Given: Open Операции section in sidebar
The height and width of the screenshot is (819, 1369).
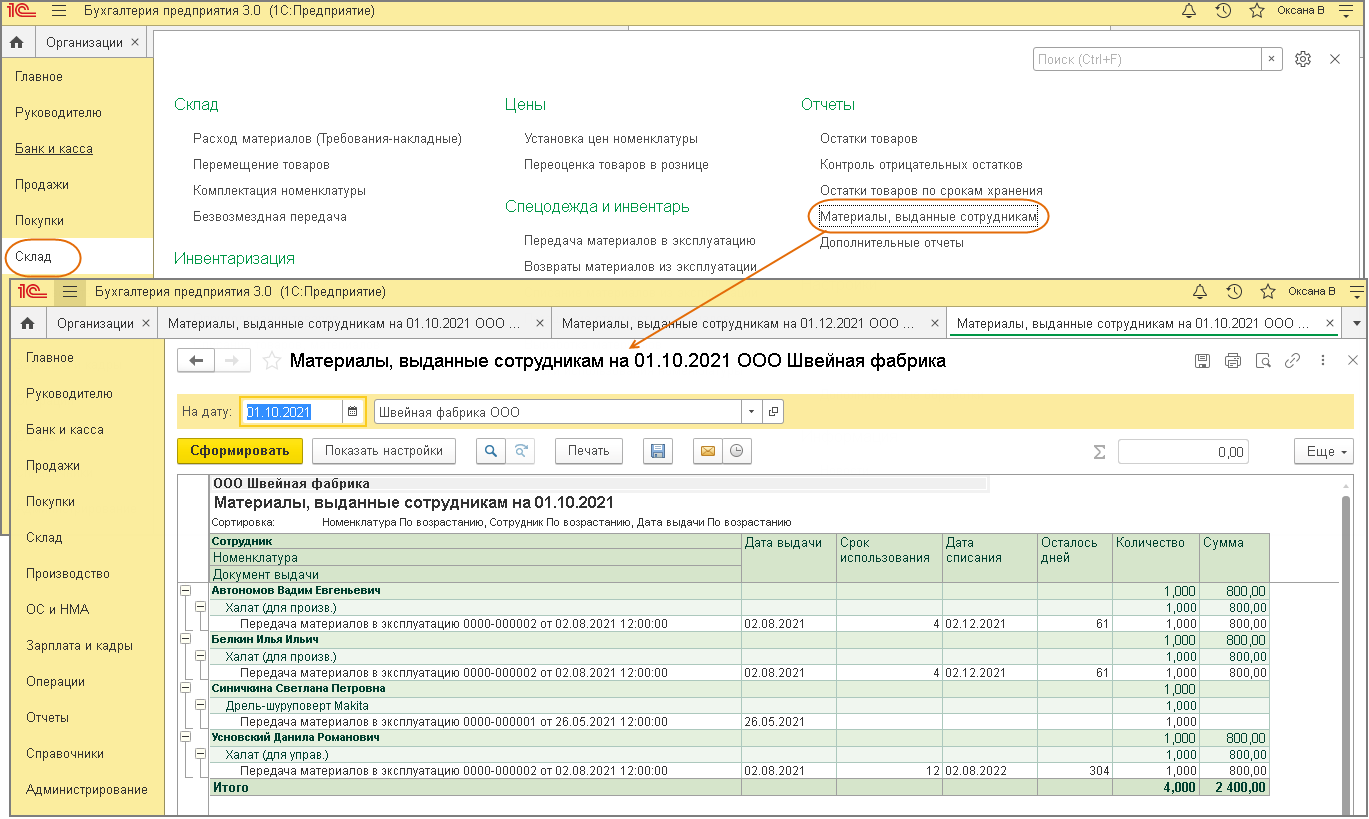Looking at the screenshot, I should pos(56,682).
